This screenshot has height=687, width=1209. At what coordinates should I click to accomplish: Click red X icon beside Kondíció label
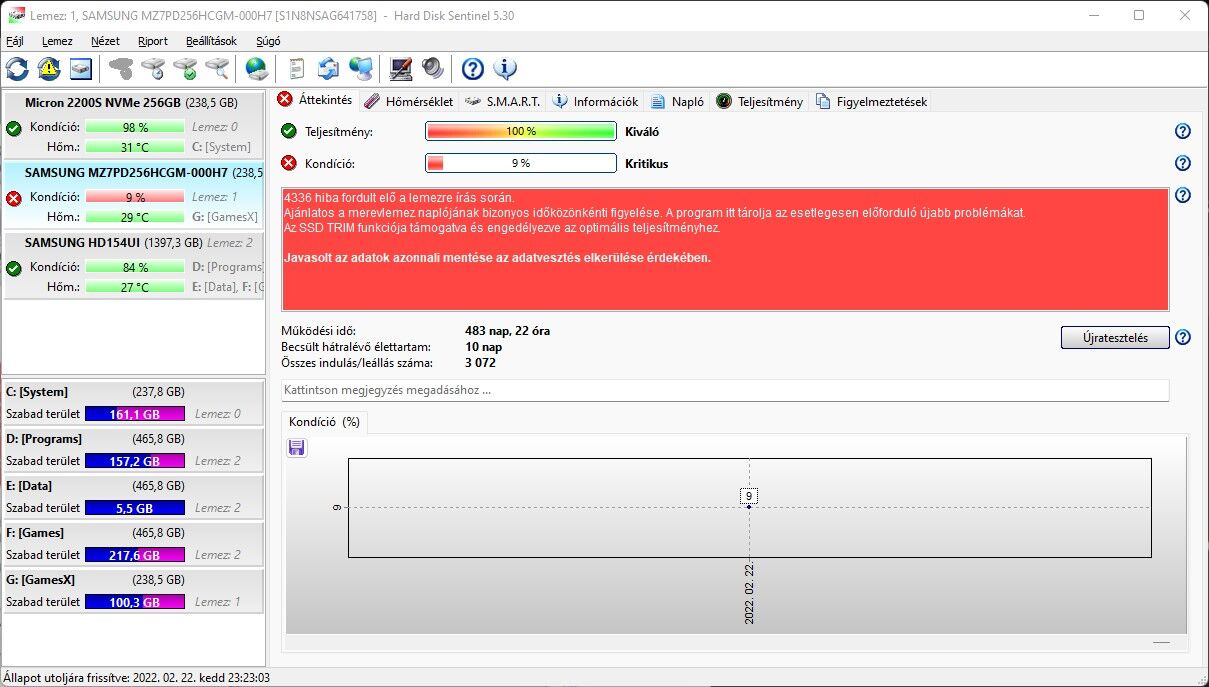click(289, 163)
